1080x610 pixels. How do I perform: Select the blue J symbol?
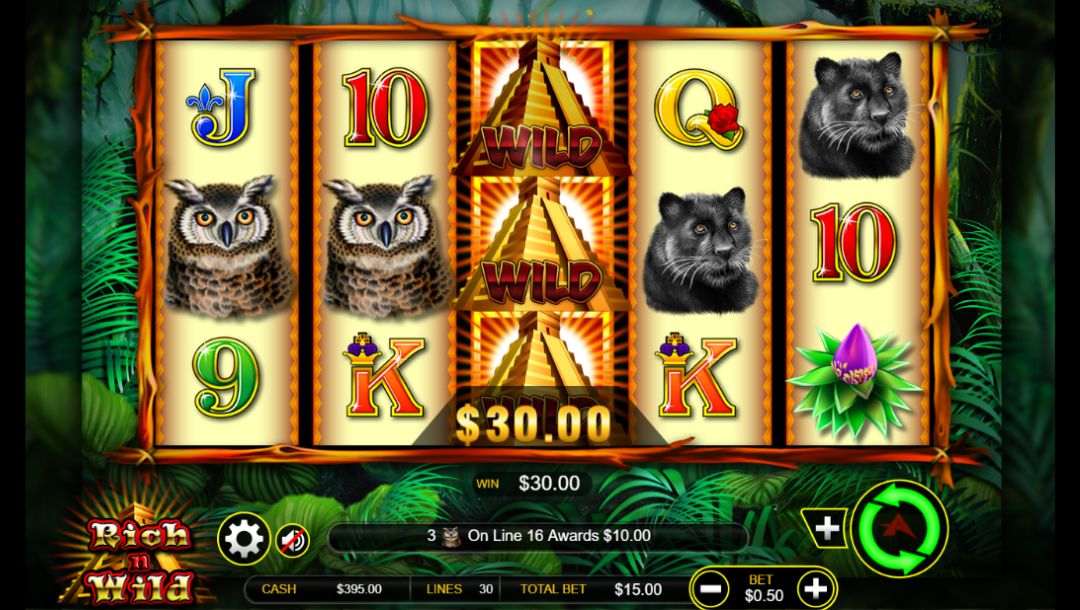(x=222, y=107)
